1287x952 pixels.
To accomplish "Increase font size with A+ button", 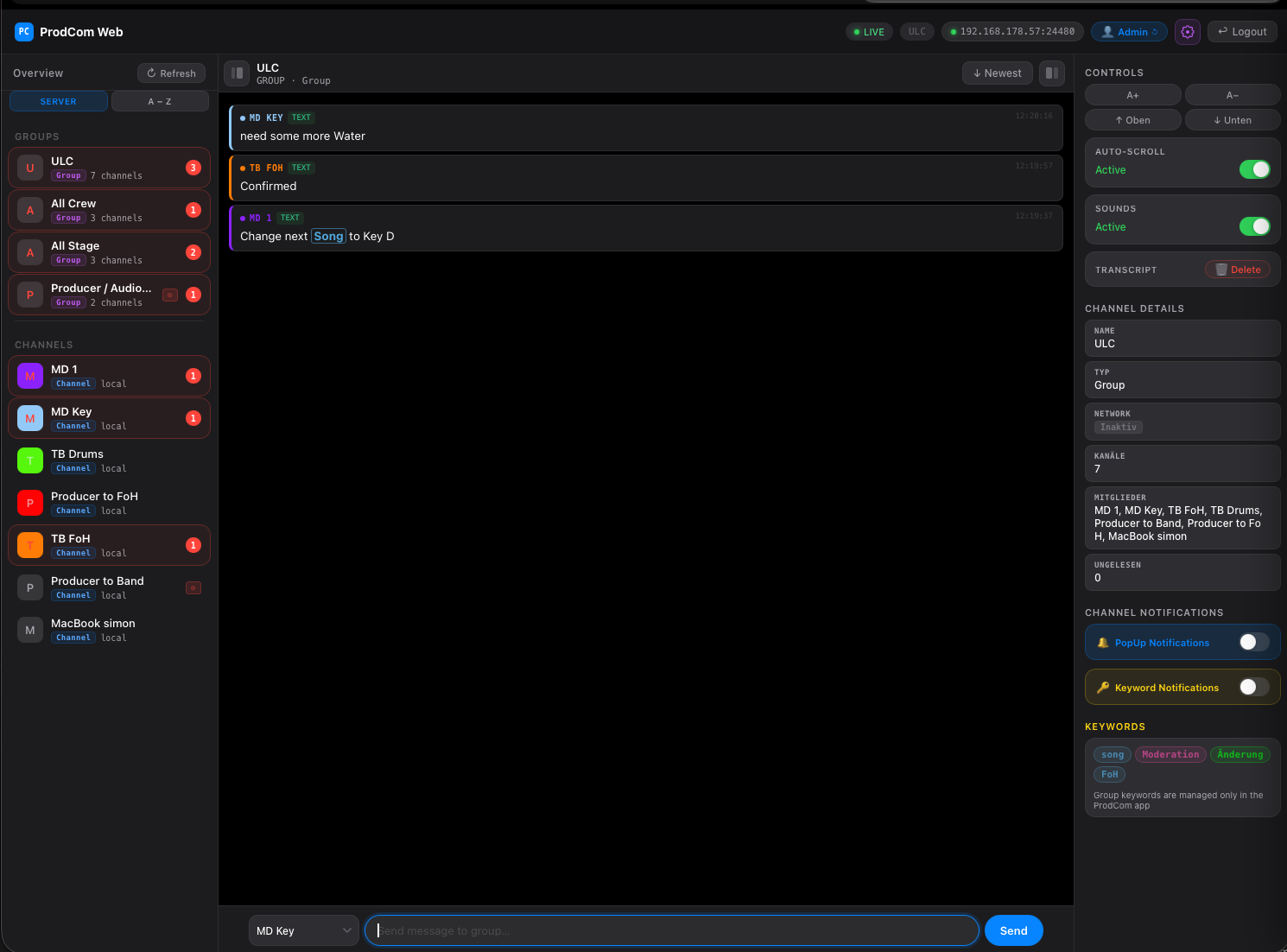I will 1132,95.
